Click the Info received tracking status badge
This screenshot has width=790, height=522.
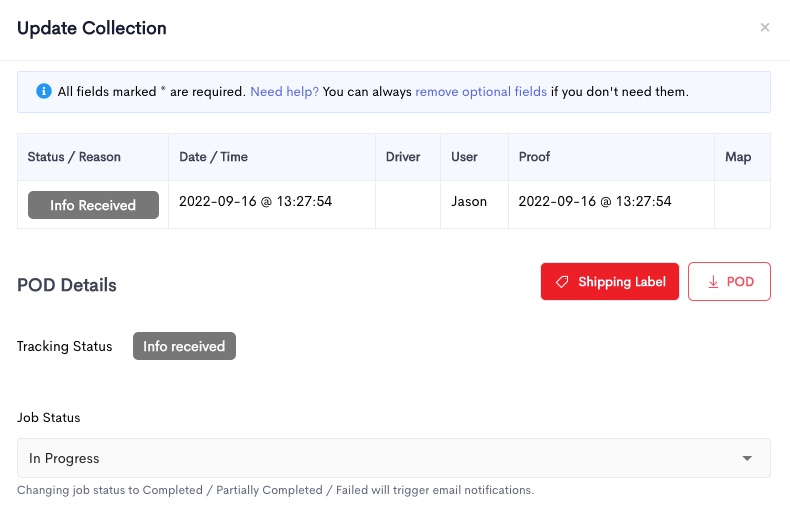184,346
